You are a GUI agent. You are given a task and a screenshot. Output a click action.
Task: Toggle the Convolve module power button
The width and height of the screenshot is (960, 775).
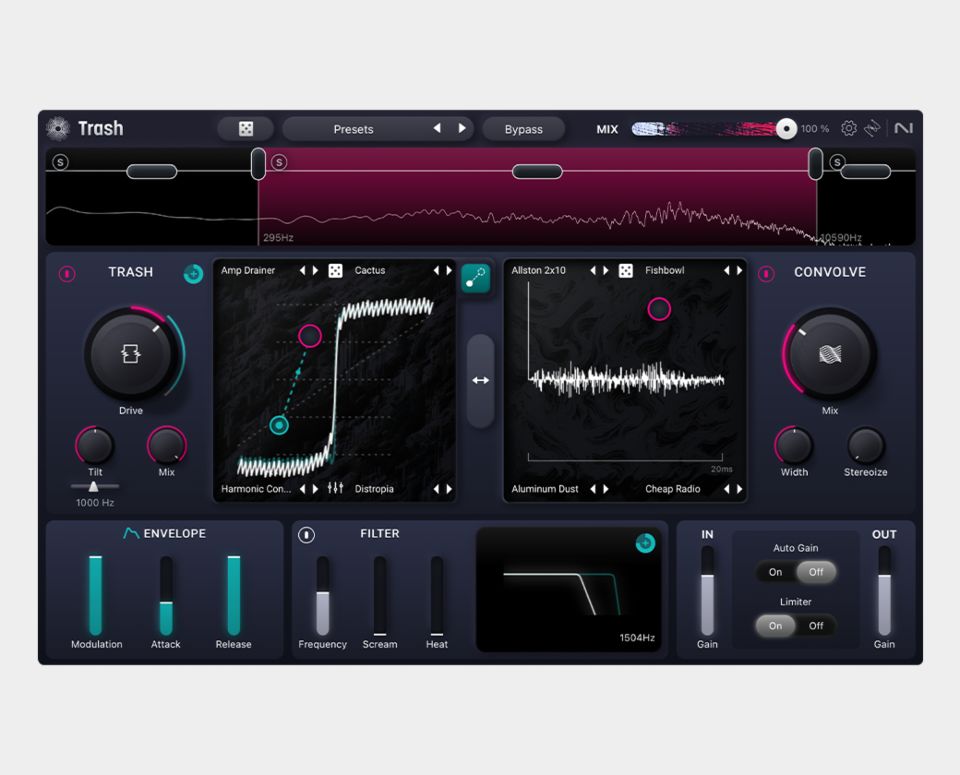pyautogui.click(x=766, y=273)
